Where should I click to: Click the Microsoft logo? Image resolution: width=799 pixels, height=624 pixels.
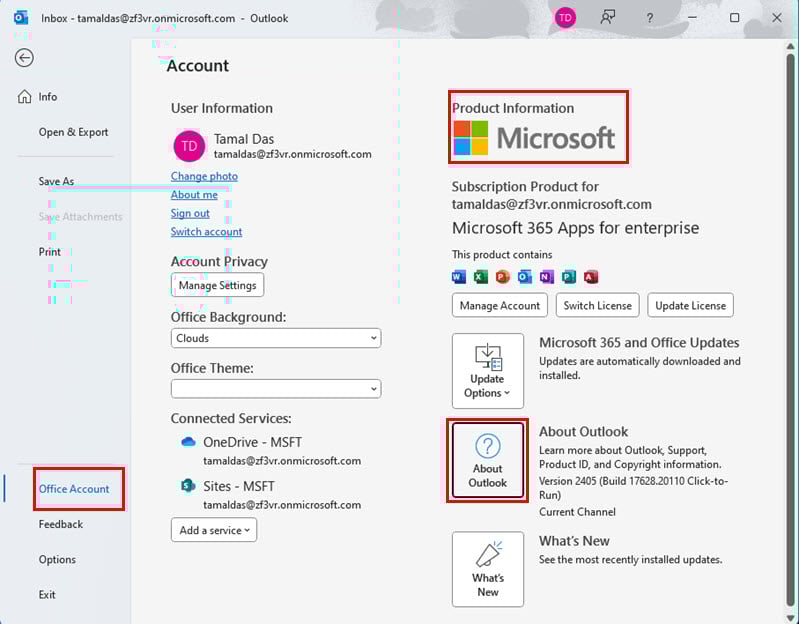click(534, 138)
